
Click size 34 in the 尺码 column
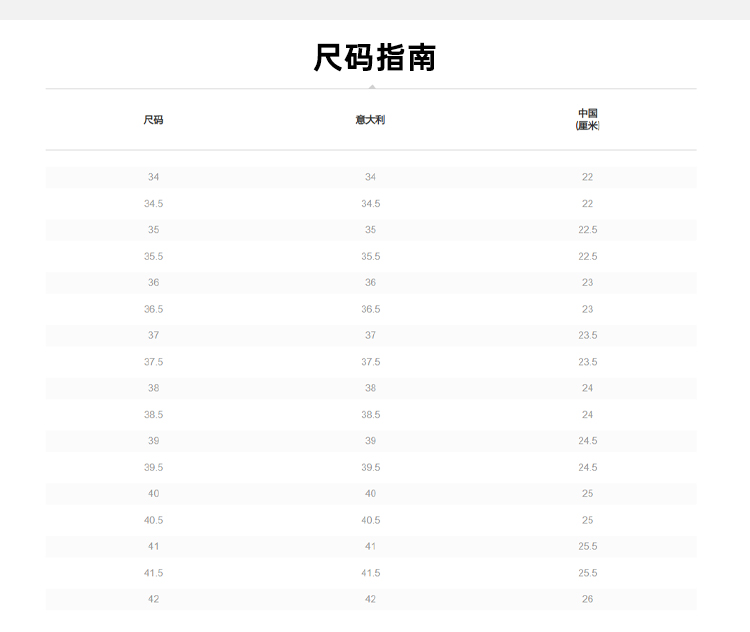pos(153,177)
